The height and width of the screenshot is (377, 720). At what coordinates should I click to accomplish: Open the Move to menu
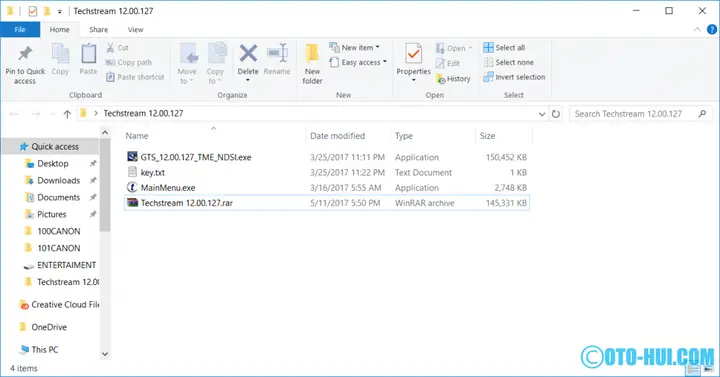187,64
